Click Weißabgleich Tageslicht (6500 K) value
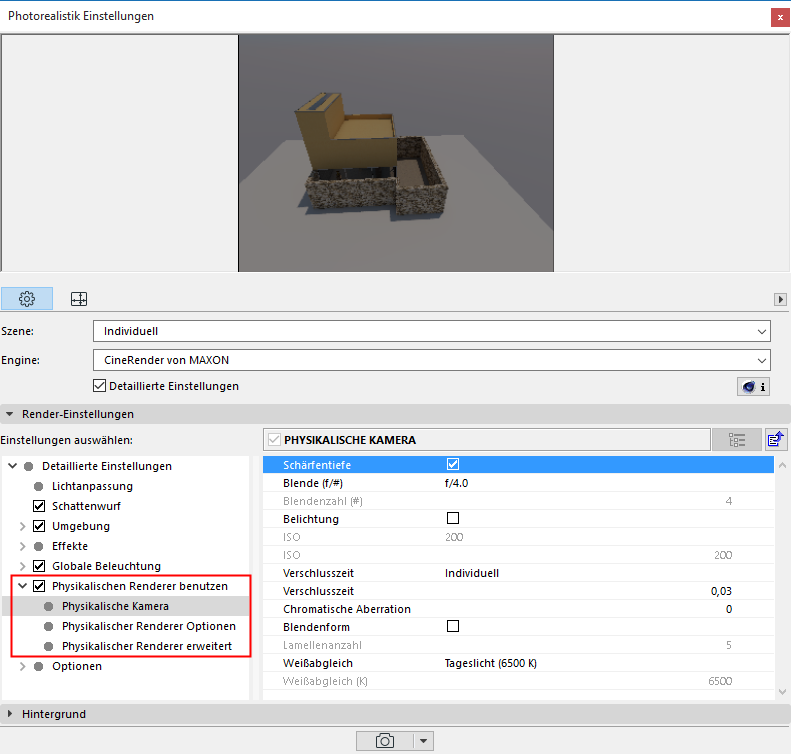The height and width of the screenshot is (754, 791). point(490,663)
